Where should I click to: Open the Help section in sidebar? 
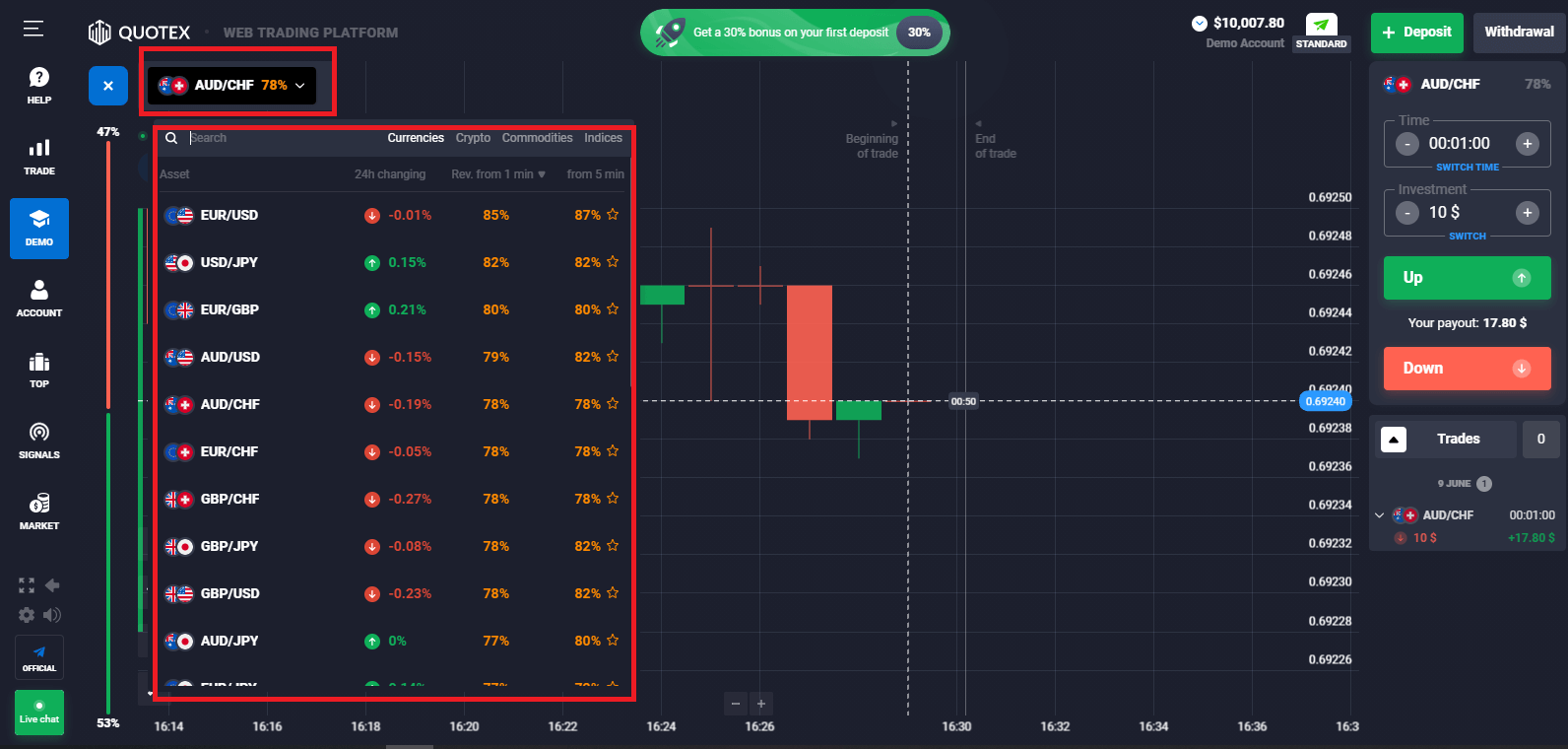(39, 86)
